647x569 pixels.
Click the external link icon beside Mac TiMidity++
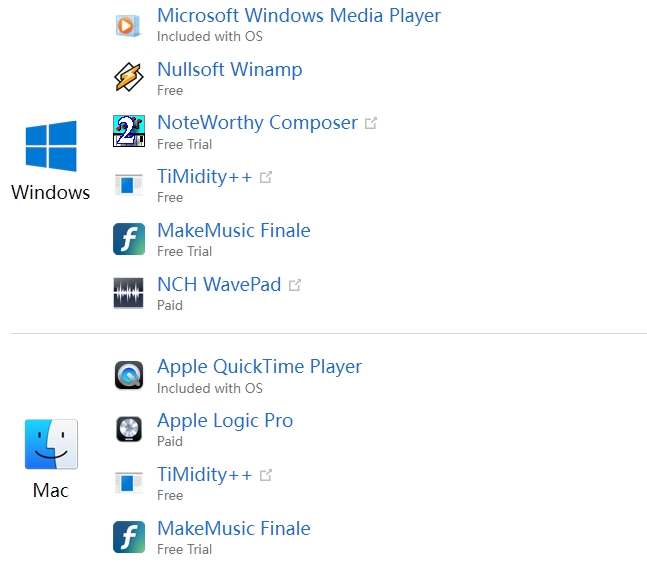(x=266, y=475)
